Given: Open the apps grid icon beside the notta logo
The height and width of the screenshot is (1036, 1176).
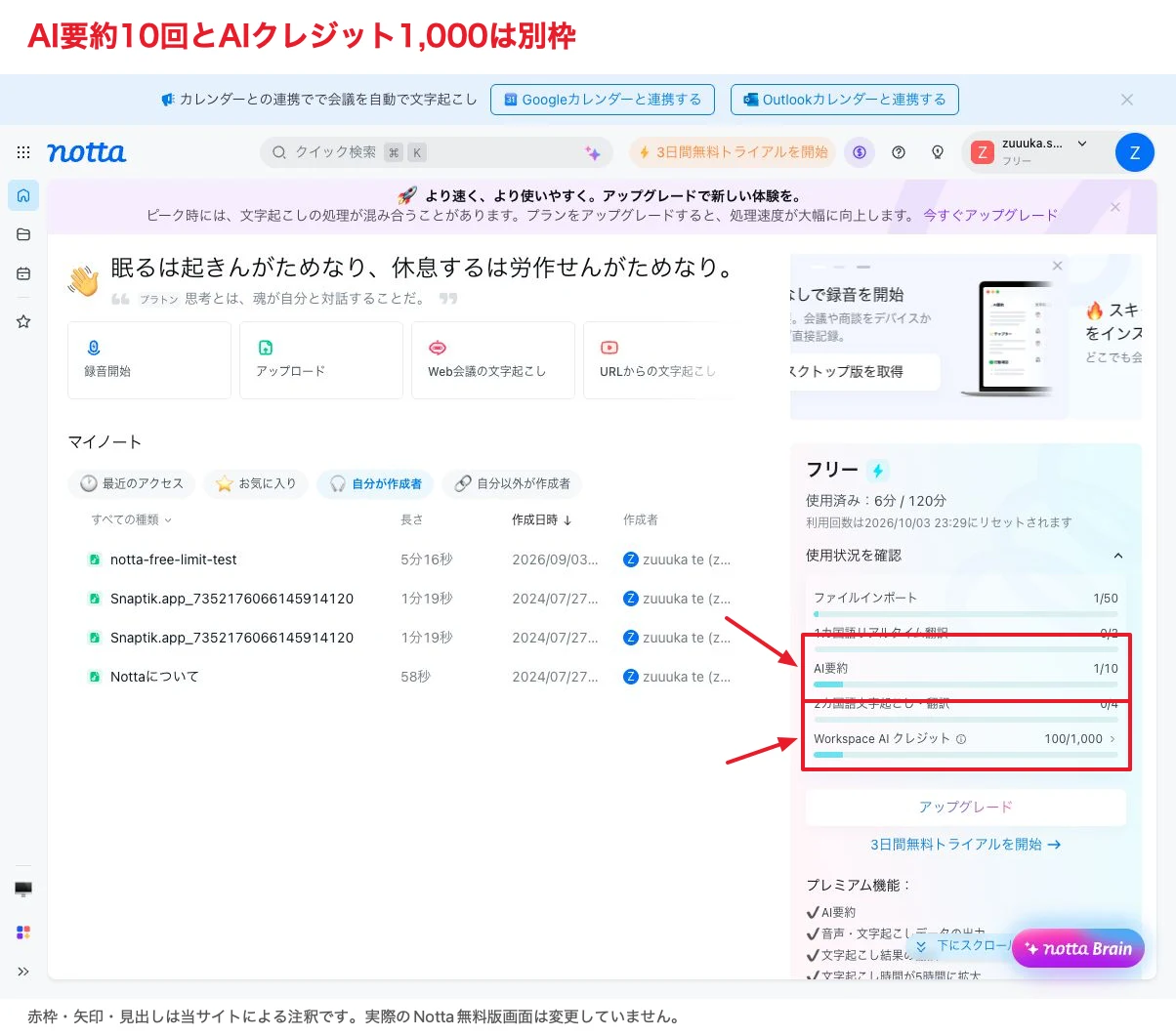Looking at the screenshot, I should (x=23, y=152).
